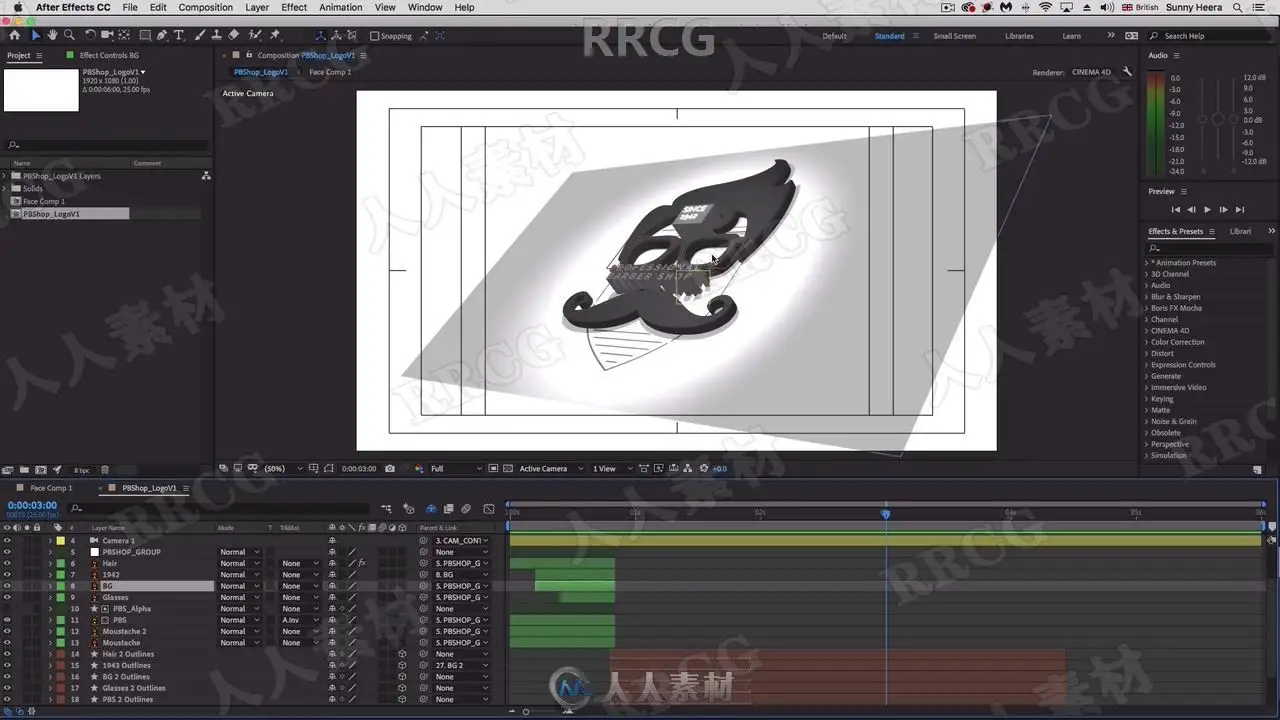
Task: Click the Wi-Fi icon in macOS menu bar
Action: [x=1045, y=7]
